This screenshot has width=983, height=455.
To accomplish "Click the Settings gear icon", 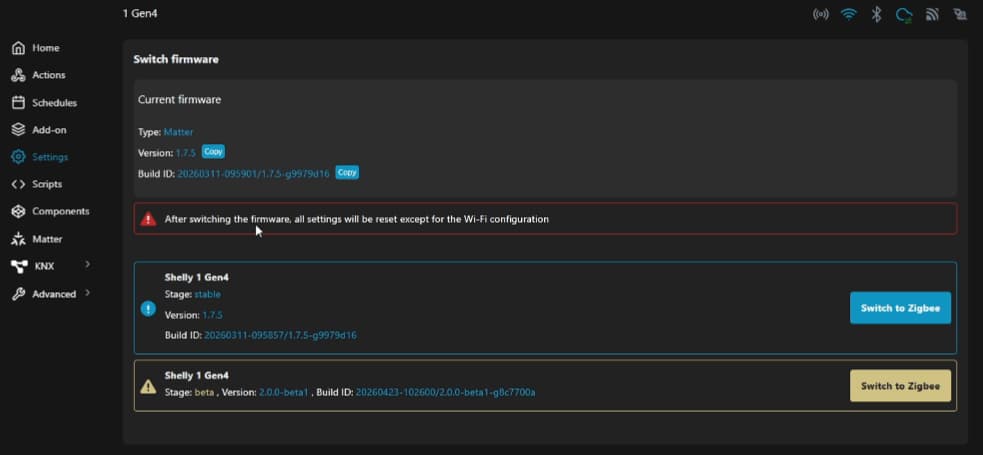I will [x=19, y=157].
